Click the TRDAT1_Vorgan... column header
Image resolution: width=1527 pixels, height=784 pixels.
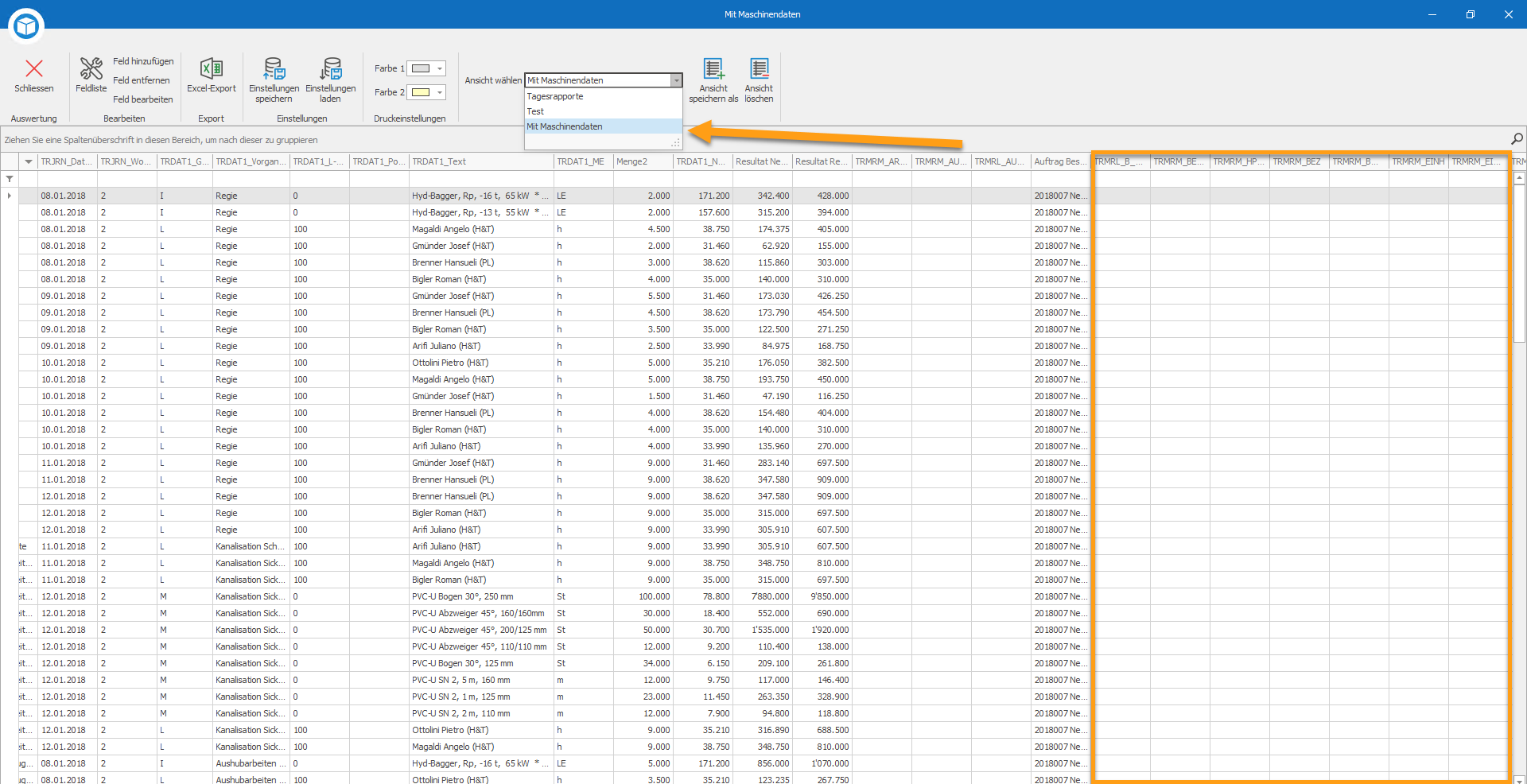coord(251,161)
